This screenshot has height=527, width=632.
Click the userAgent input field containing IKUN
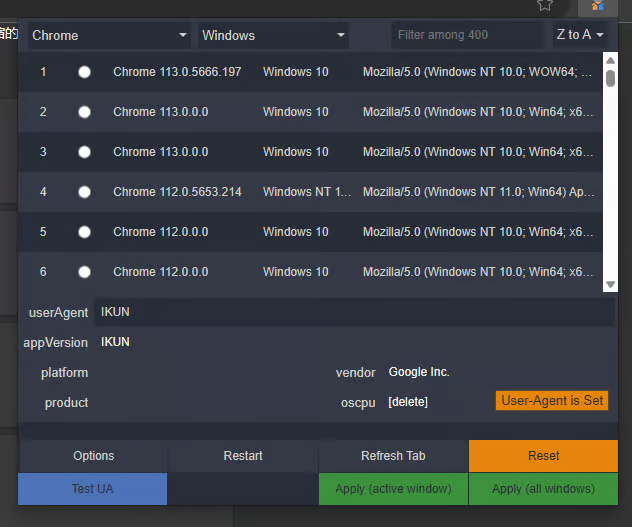(x=354, y=312)
